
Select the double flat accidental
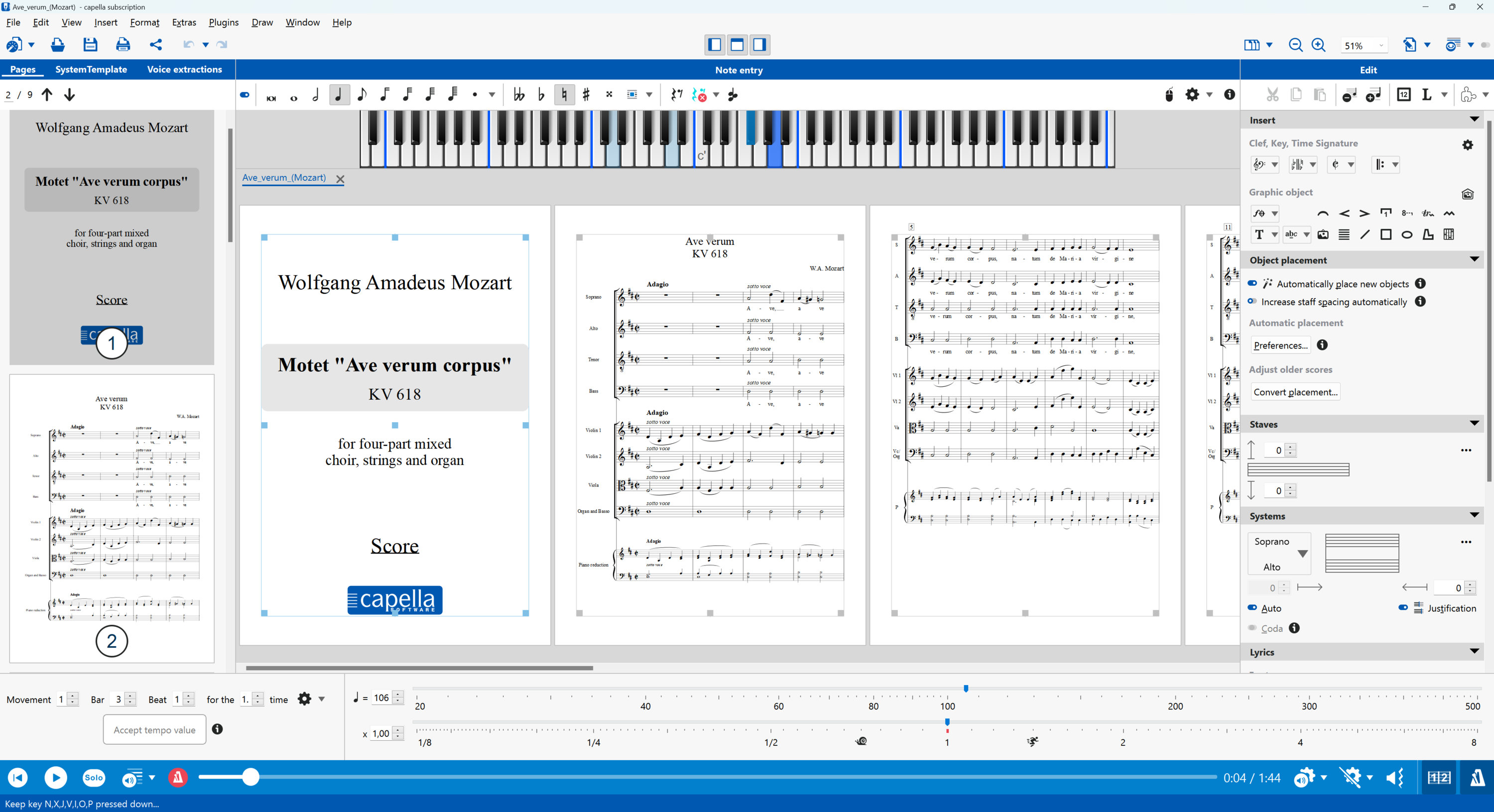pyautogui.click(x=518, y=95)
